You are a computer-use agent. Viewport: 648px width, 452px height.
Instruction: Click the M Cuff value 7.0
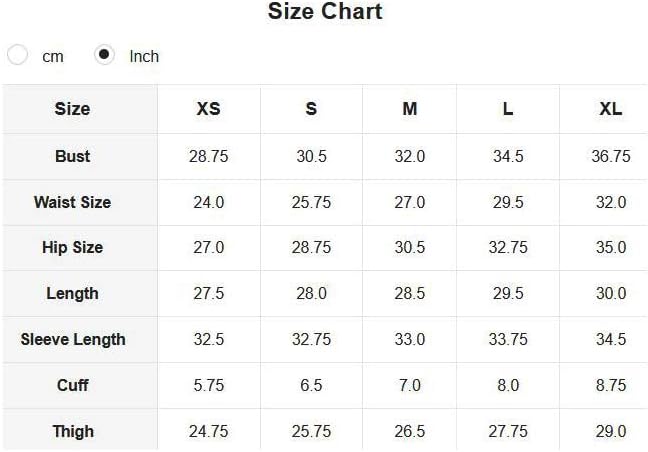coord(410,385)
